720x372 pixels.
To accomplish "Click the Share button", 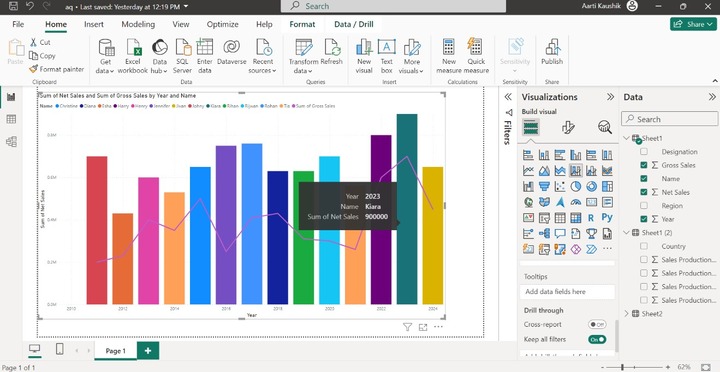I will (693, 24).
